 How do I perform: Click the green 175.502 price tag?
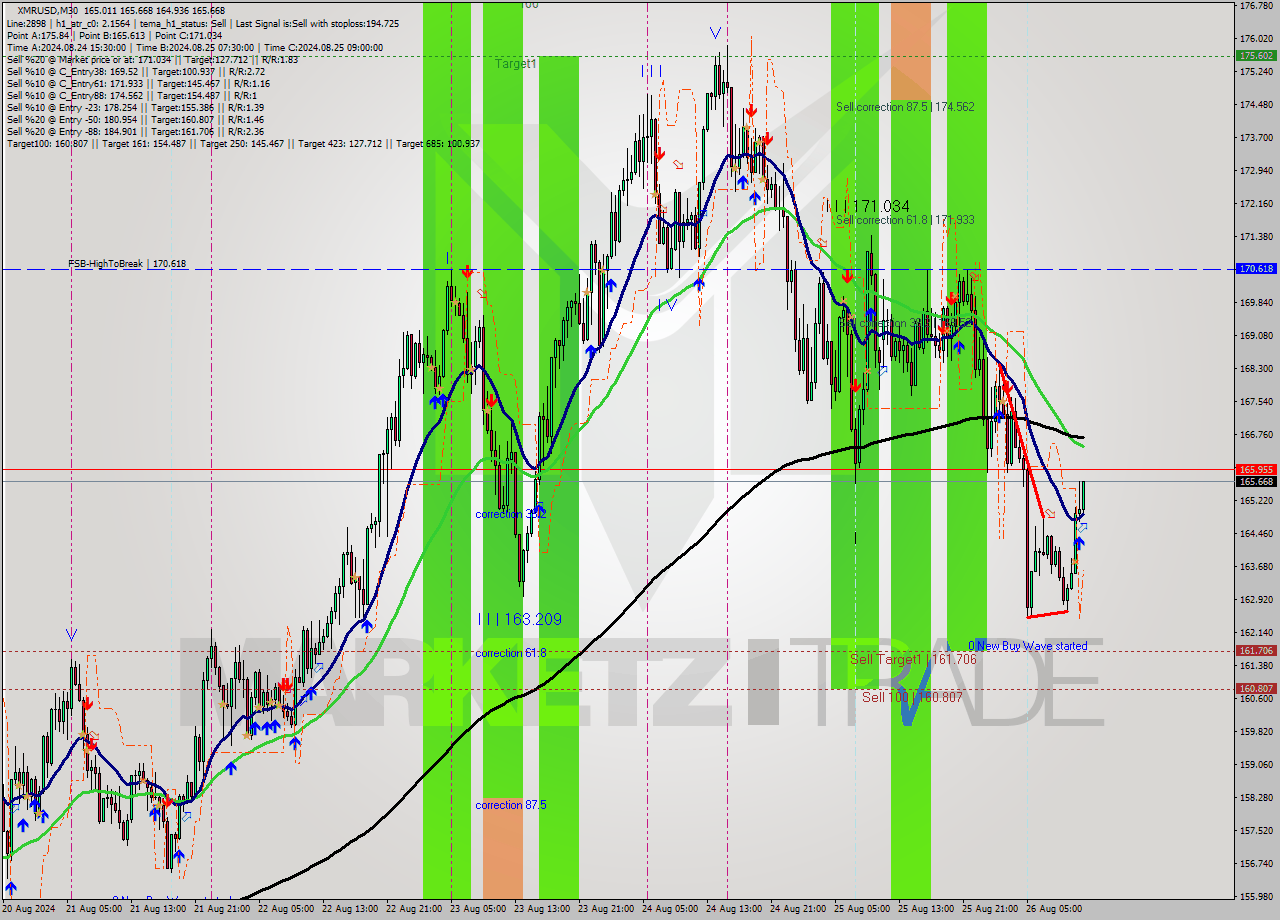click(x=1256, y=56)
